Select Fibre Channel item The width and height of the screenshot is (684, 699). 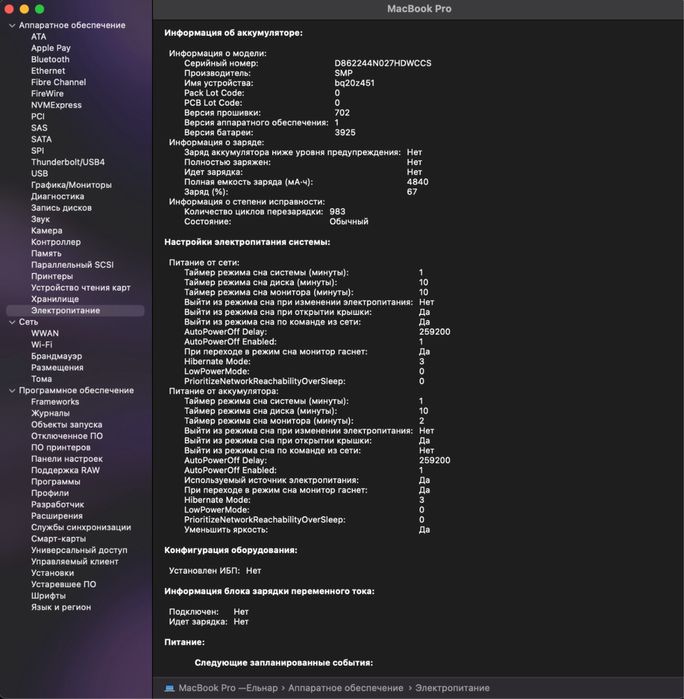pos(58,82)
